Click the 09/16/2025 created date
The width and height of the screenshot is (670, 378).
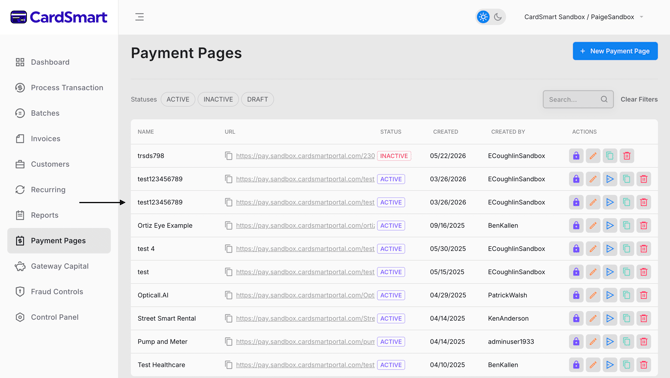click(x=447, y=226)
